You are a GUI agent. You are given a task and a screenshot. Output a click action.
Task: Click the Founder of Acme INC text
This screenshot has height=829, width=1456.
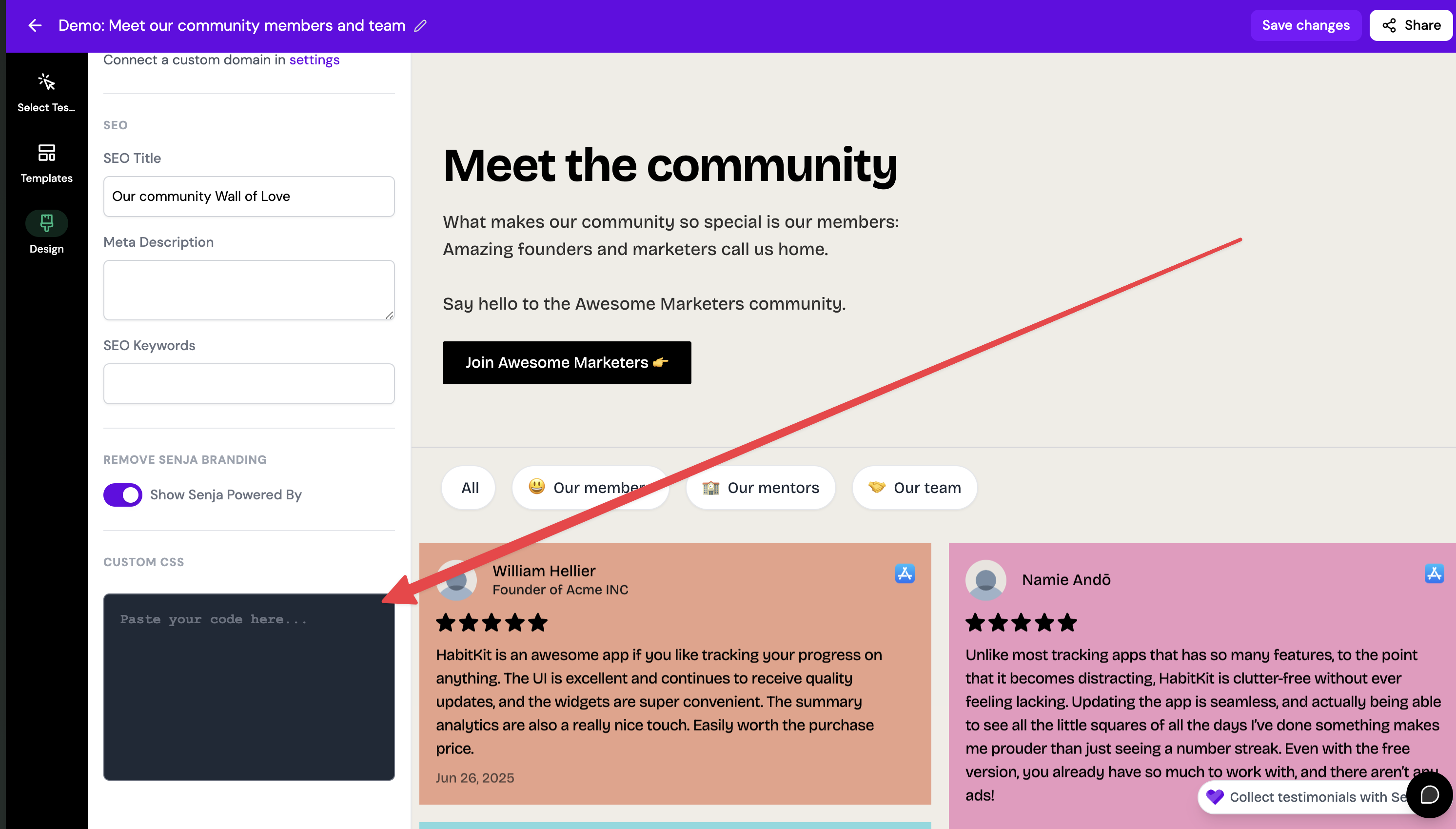[x=560, y=590]
